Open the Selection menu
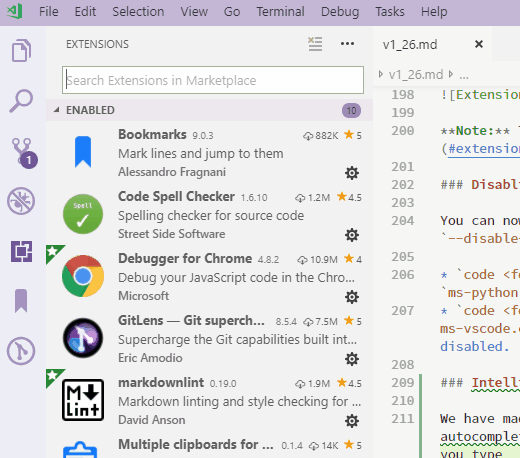The height and width of the screenshot is (458, 520). tap(138, 12)
